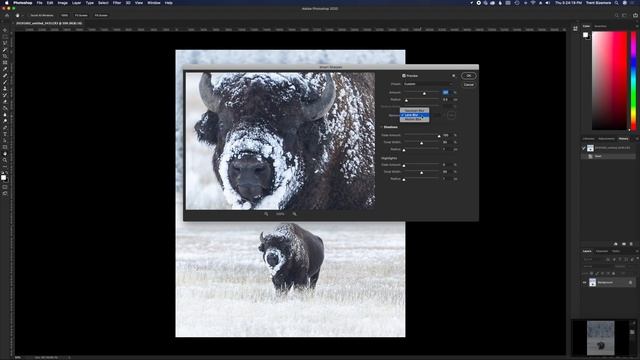Select the Lasso tool
Viewport: 640px width, 360px height.
[5, 43]
